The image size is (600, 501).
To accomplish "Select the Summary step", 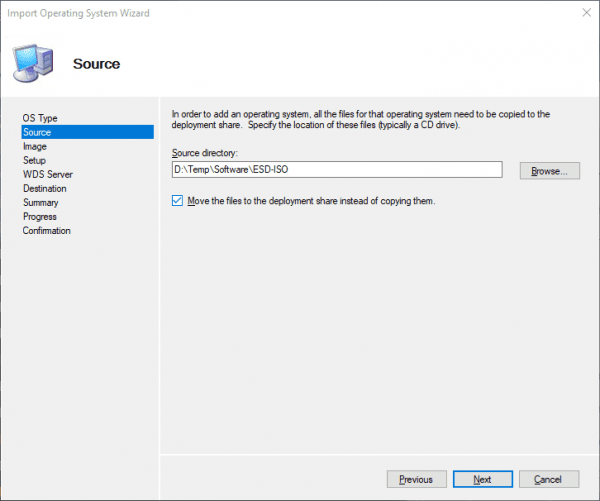I will click(x=41, y=202).
